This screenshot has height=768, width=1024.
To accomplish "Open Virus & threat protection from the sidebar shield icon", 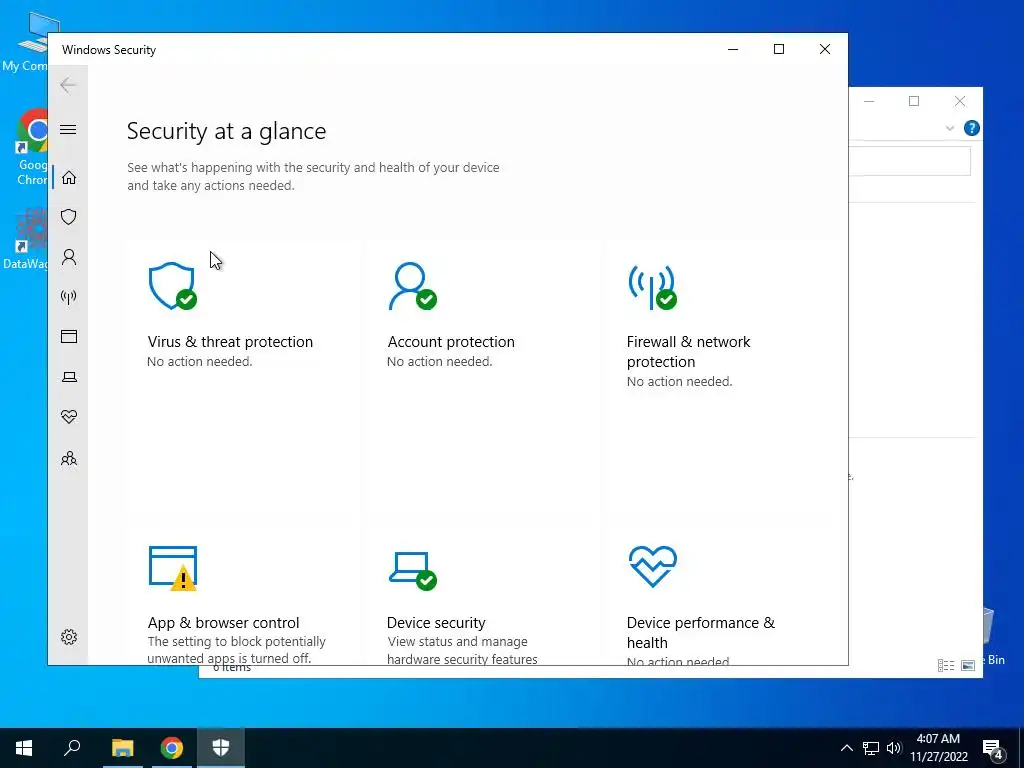I will [69, 217].
